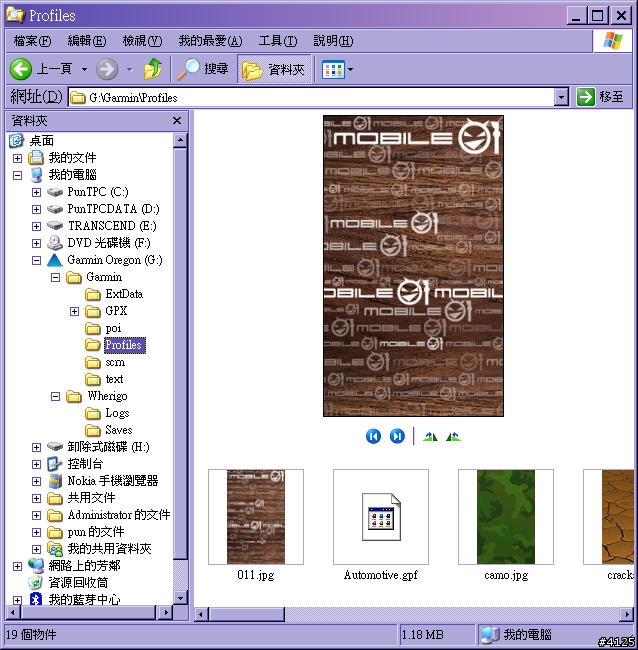Go up one folder level
The image size is (638, 650).
coord(153,69)
